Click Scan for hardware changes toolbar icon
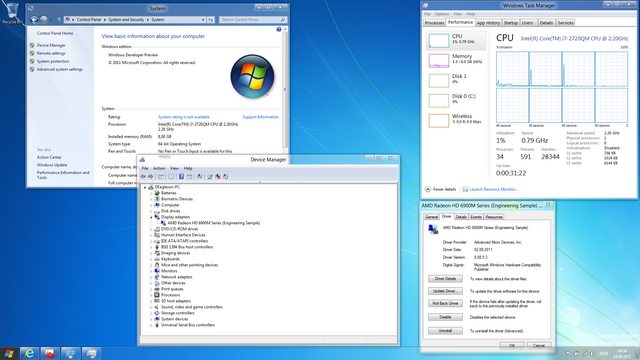The image size is (640, 360). click(200, 176)
